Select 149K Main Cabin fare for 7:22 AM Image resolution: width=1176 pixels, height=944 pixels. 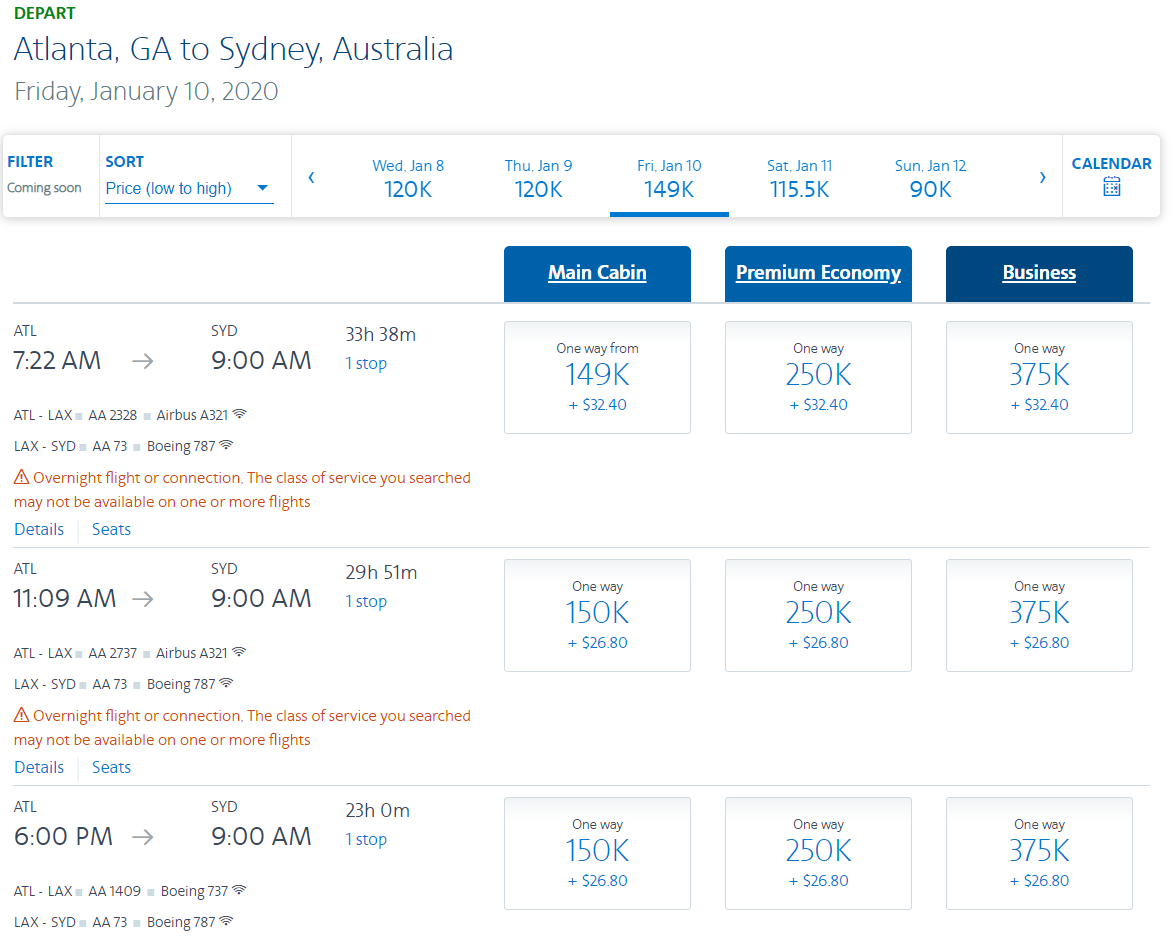597,377
